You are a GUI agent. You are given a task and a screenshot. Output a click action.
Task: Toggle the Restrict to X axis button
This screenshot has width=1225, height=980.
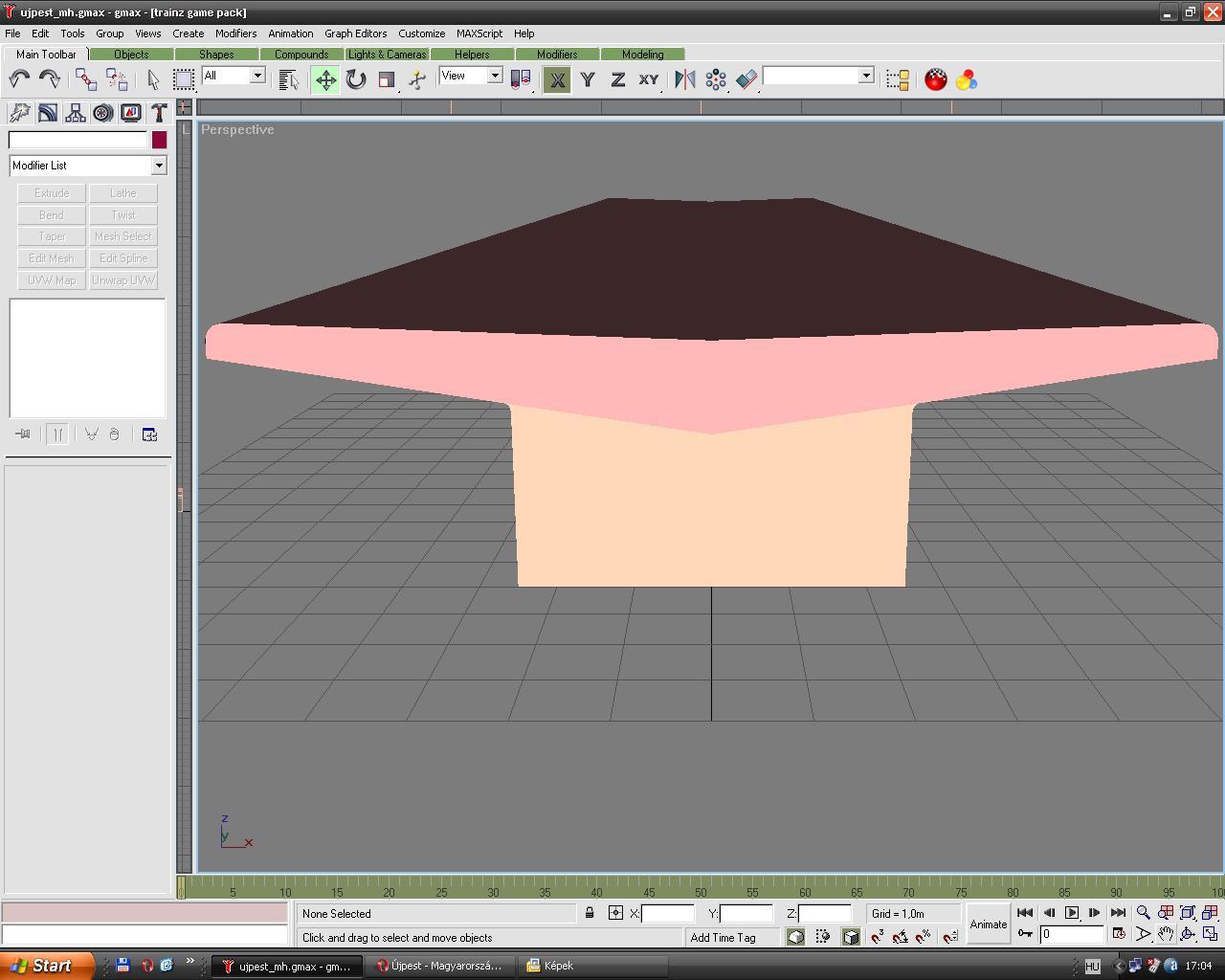click(x=557, y=80)
